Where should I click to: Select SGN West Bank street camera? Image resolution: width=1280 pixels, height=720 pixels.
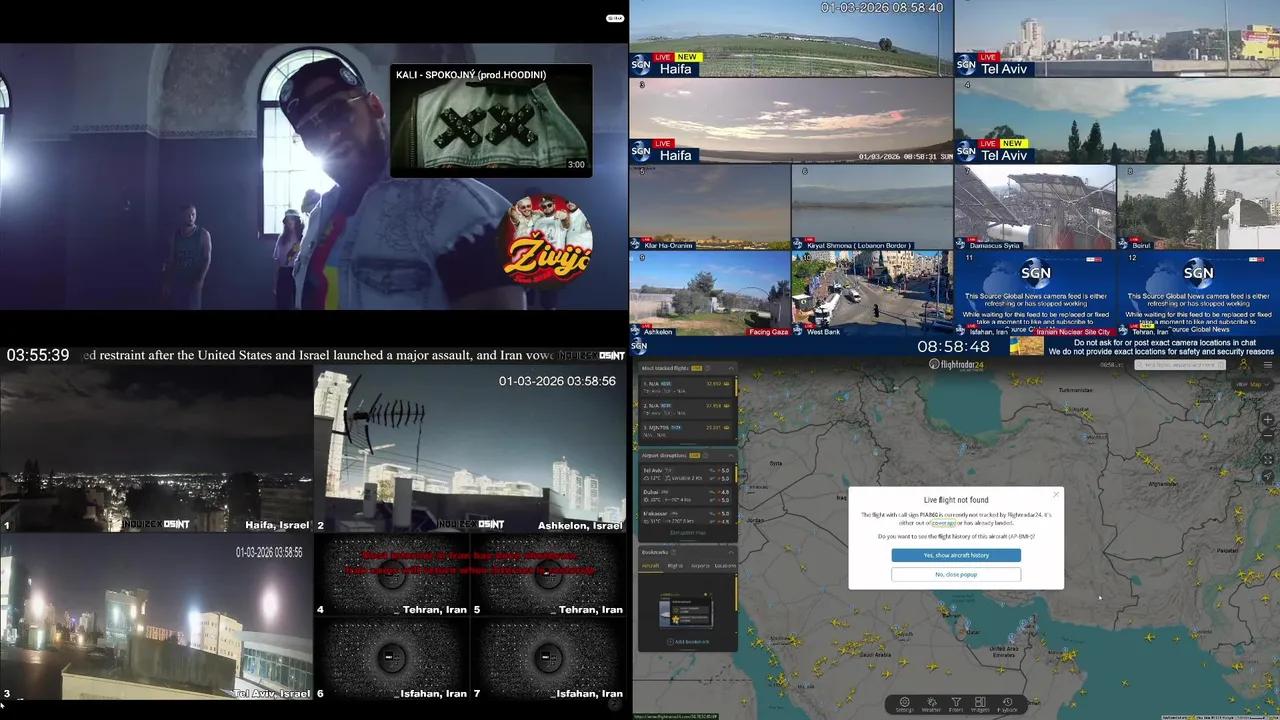[872, 293]
